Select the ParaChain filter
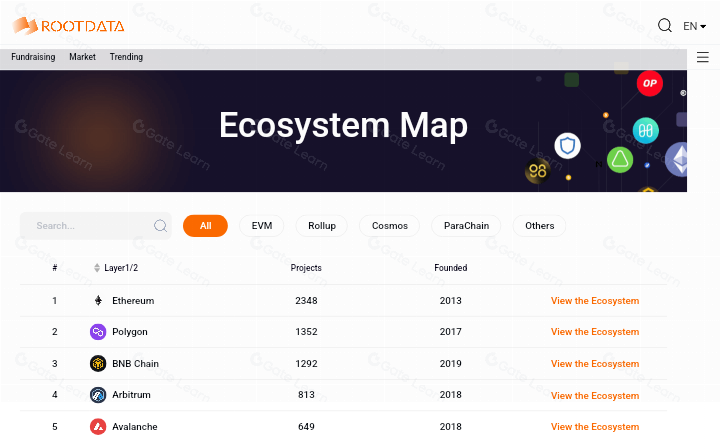 pyautogui.click(x=466, y=225)
